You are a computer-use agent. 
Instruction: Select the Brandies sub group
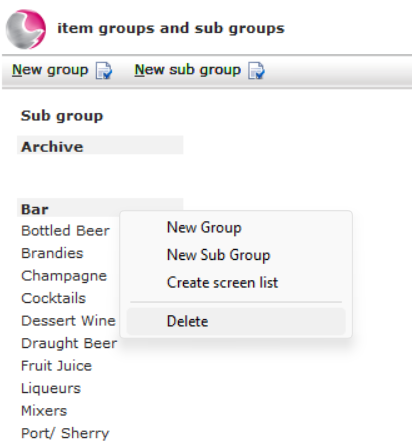(x=52, y=253)
